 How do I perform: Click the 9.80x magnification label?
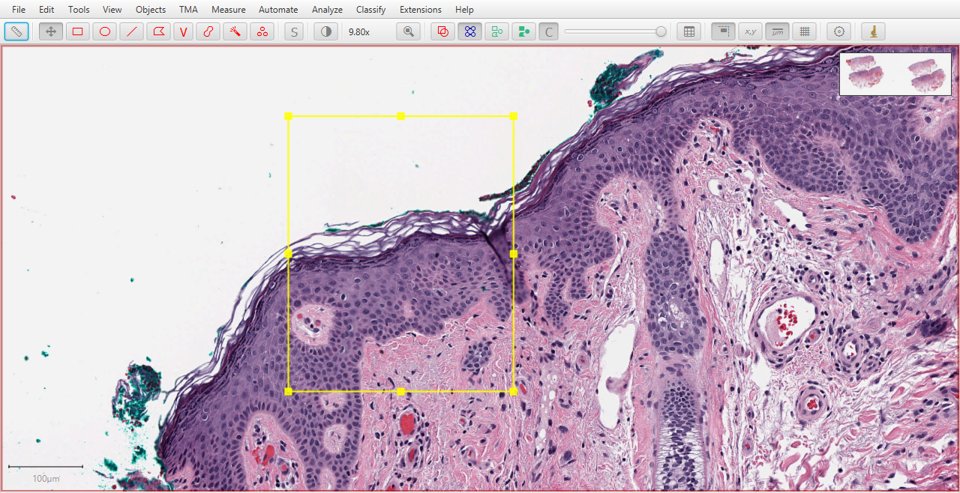(359, 31)
